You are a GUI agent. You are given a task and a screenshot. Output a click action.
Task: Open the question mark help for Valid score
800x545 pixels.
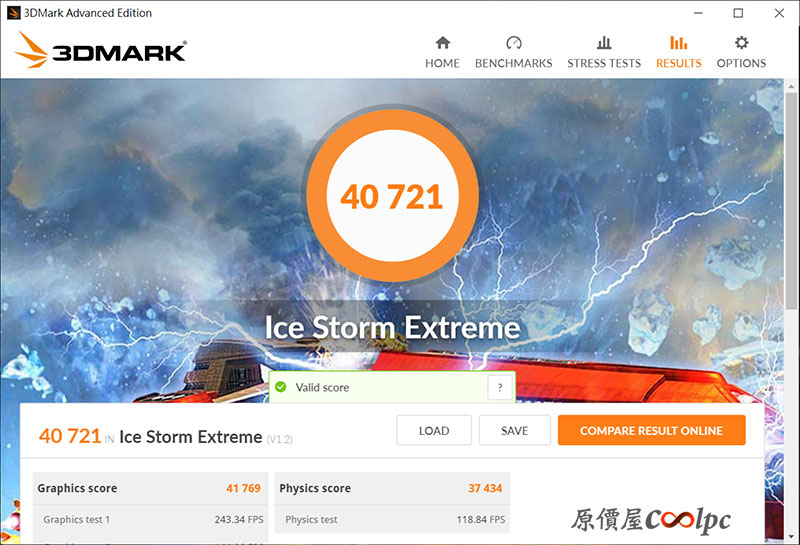(x=500, y=387)
